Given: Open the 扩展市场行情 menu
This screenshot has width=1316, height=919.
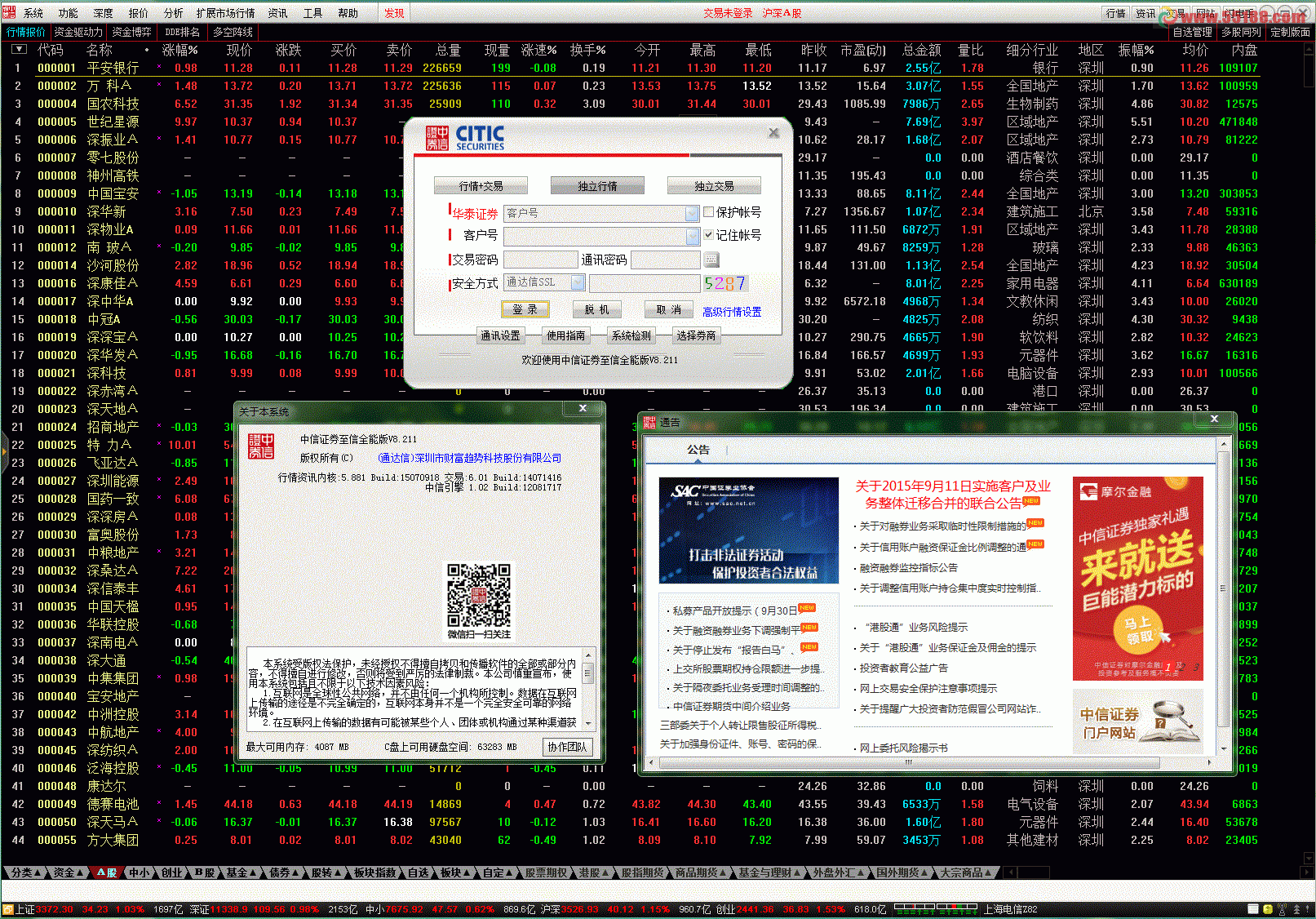Looking at the screenshot, I should tap(225, 13).
